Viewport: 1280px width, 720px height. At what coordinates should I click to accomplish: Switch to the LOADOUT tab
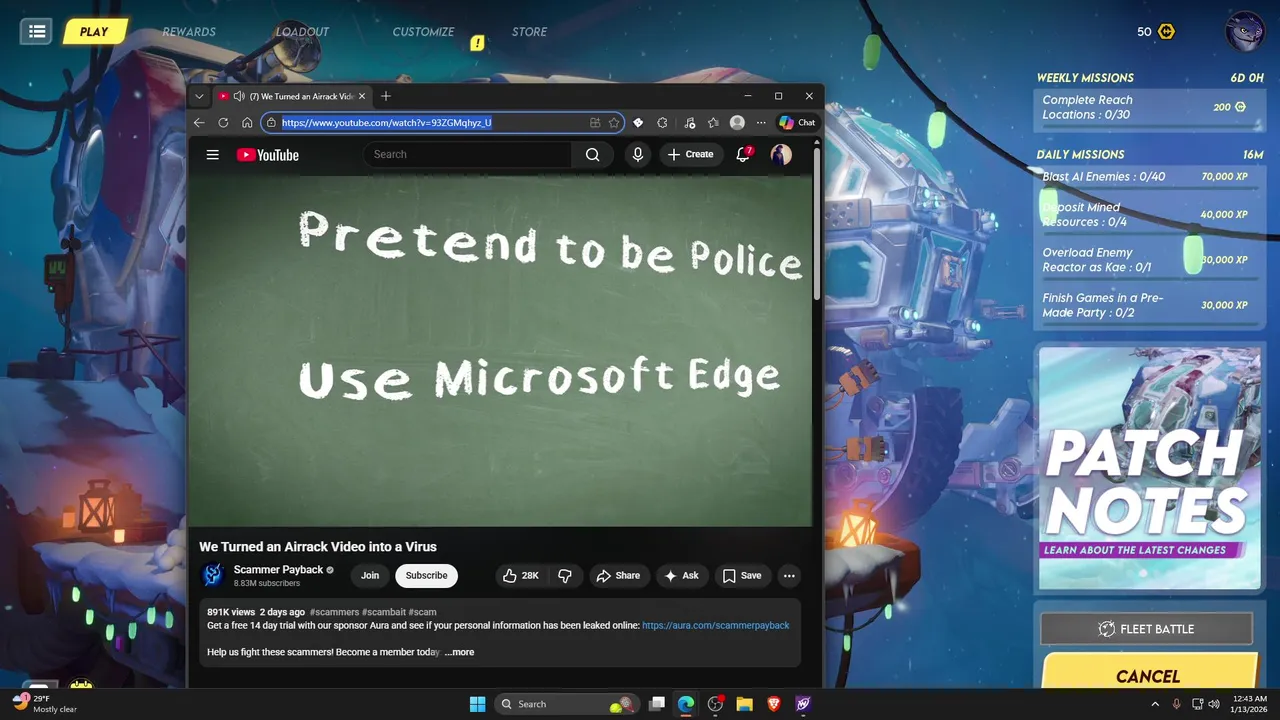pyautogui.click(x=302, y=32)
